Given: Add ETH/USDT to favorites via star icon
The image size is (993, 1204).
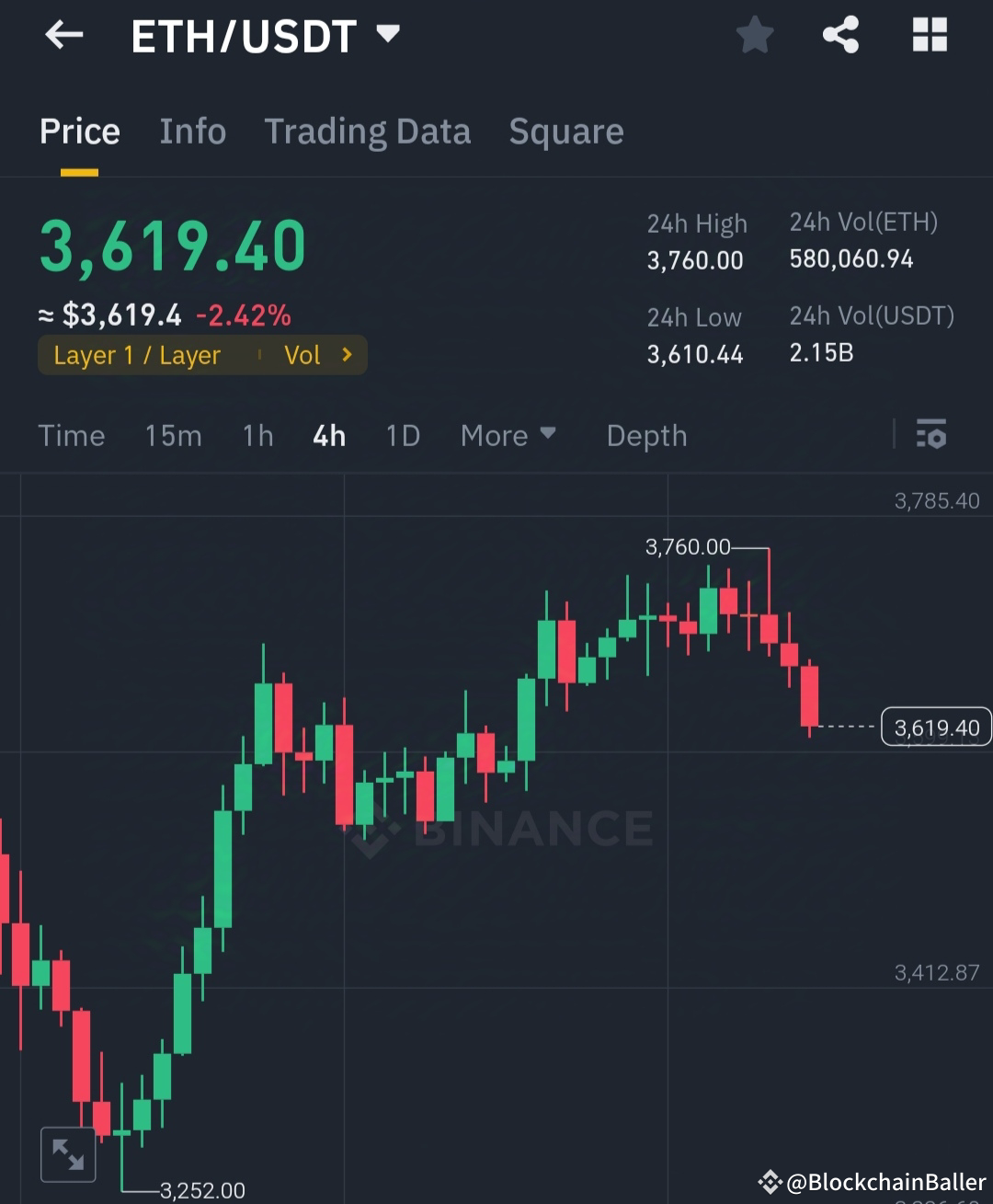Looking at the screenshot, I should click(x=754, y=35).
